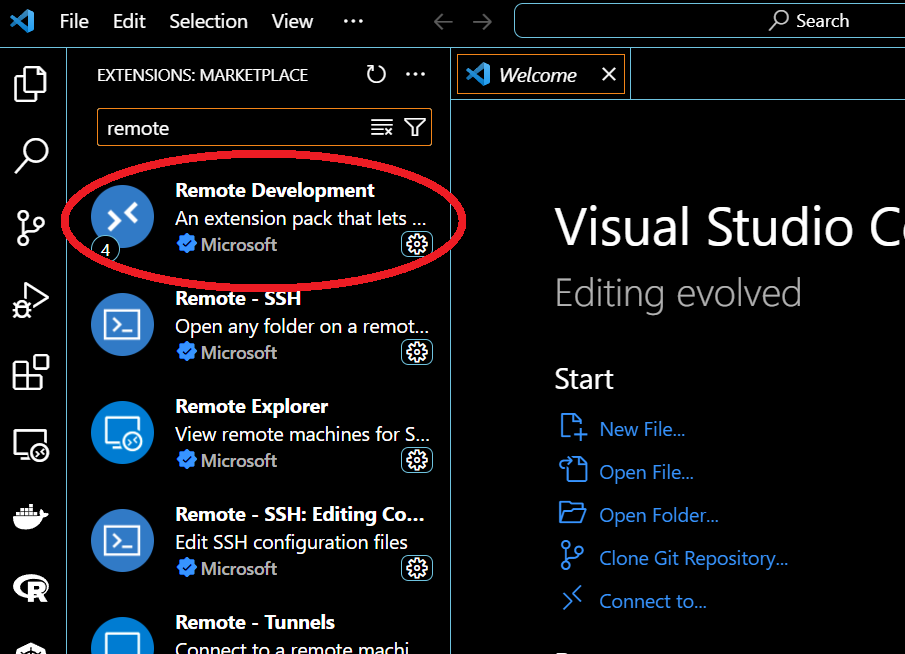Screen dimensions: 905x654
Task: Close the Welcome tab
Action: pos(609,75)
